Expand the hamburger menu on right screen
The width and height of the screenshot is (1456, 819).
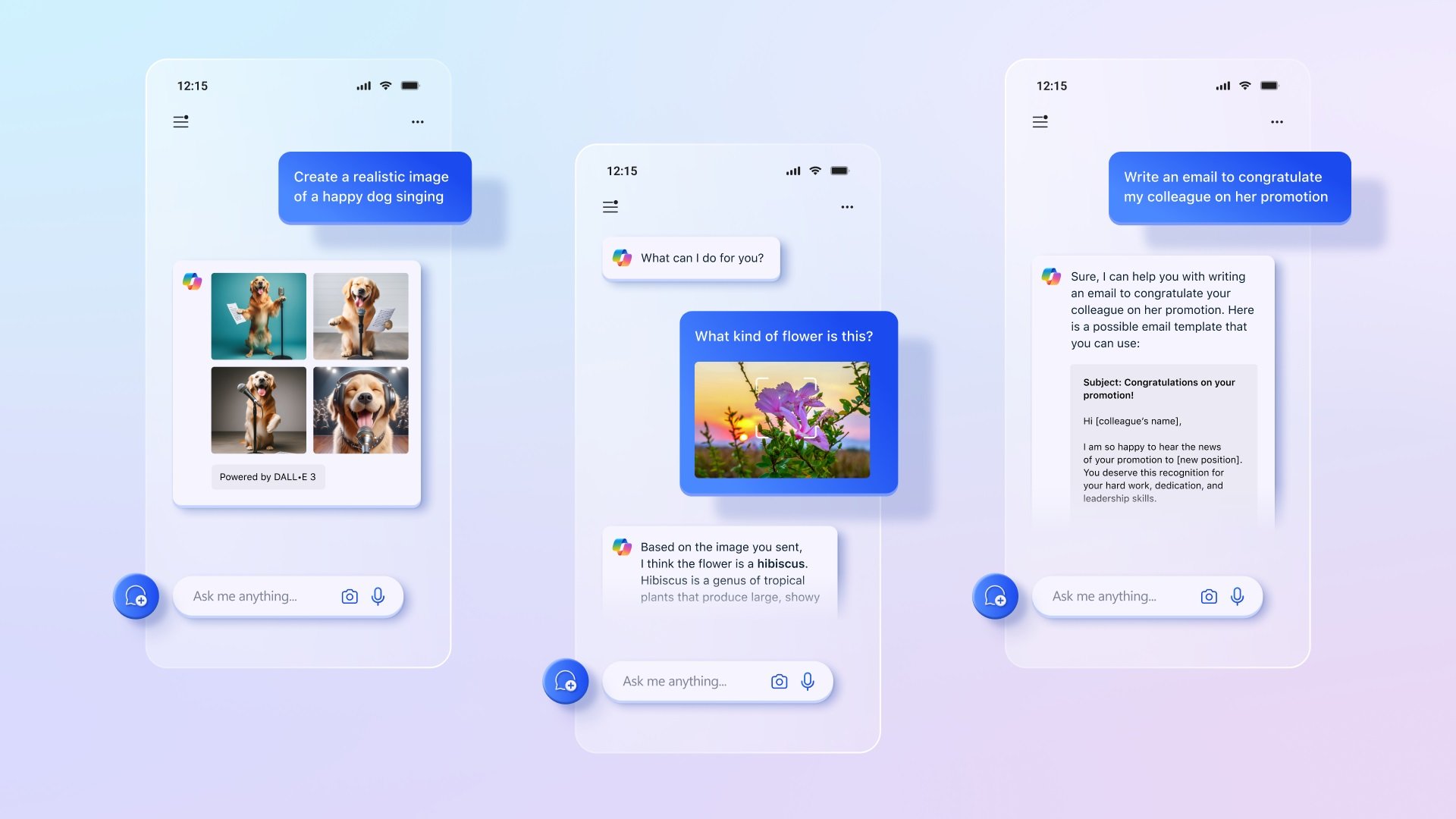(1040, 120)
